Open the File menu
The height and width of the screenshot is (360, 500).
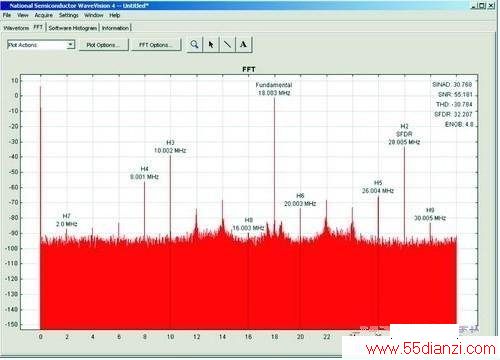[7, 15]
